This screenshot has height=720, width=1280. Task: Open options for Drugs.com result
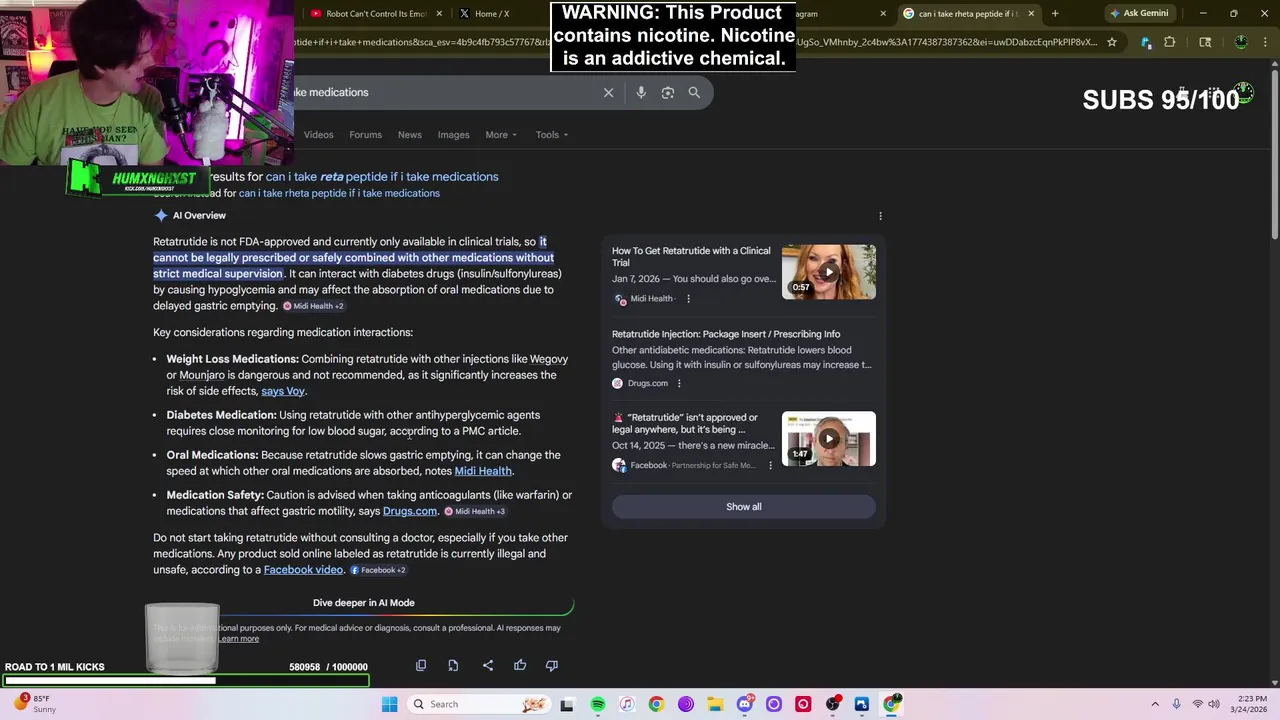(679, 383)
